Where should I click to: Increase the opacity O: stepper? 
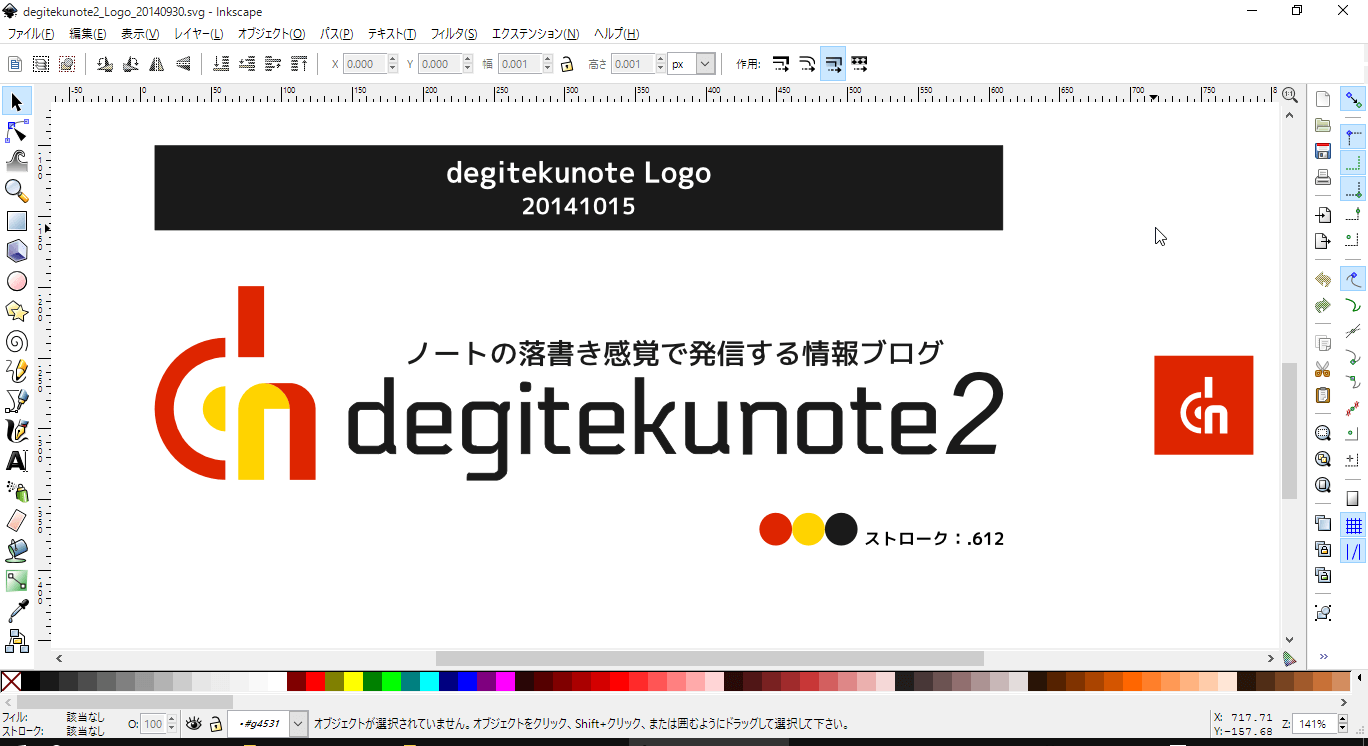click(x=172, y=718)
